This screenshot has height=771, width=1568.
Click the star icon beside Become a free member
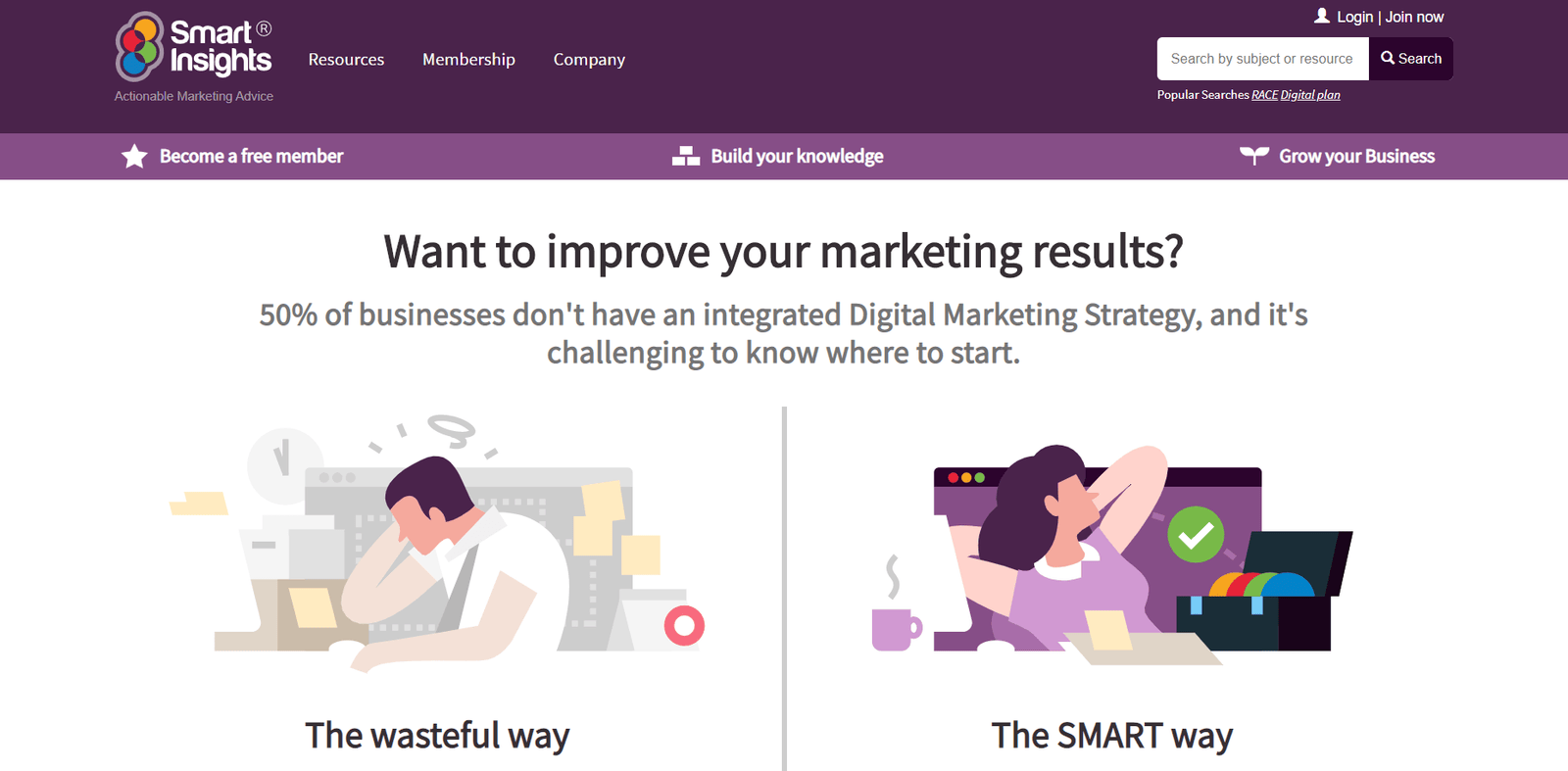coord(133,155)
